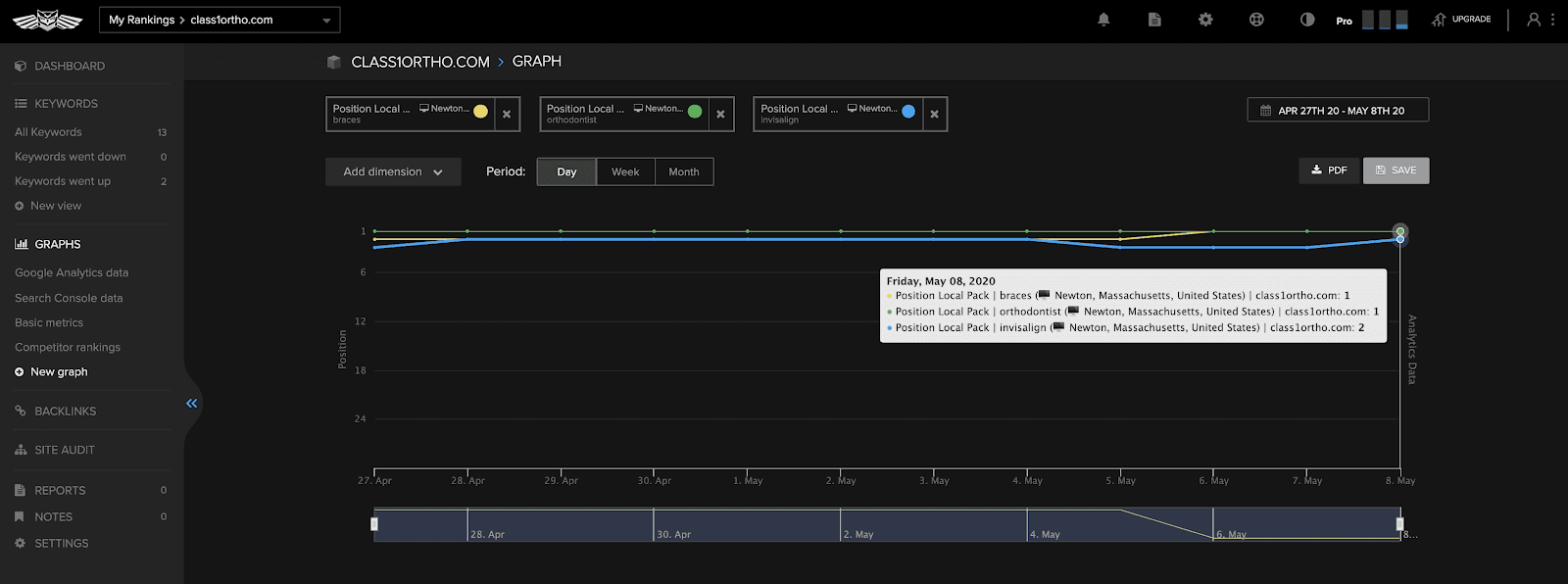Grab the left handle of the range navigator
This screenshot has height=584, width=1568.
374,524
